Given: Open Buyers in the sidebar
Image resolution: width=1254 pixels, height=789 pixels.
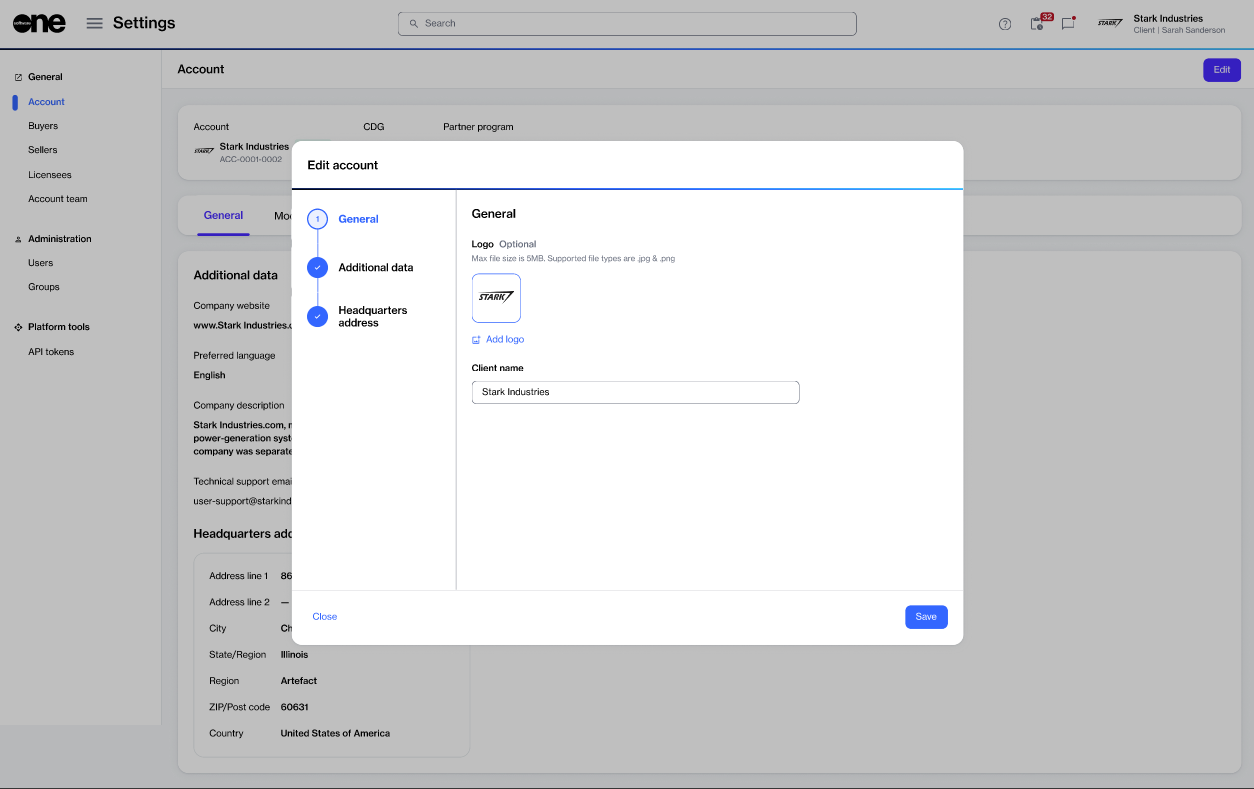Looking at the screenshot, I should (43, 126).
